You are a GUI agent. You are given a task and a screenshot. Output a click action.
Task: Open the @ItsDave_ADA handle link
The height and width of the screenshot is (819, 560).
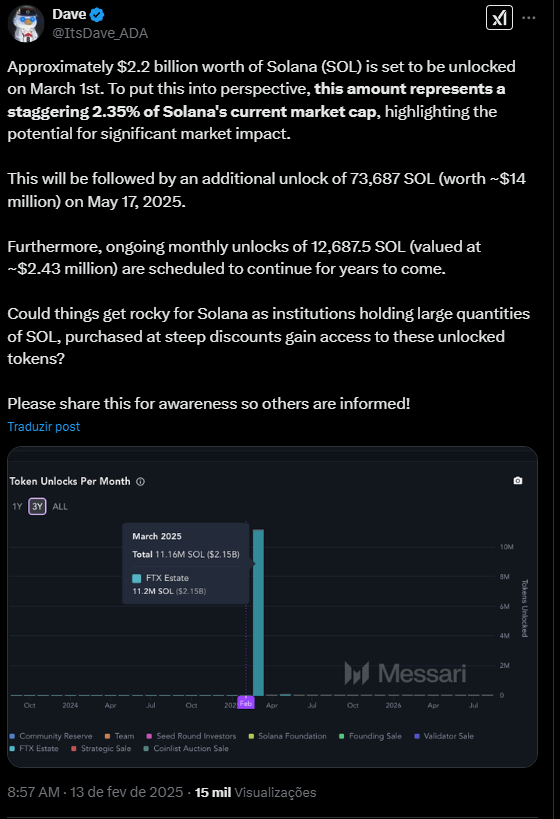click(x=100, y=33)
